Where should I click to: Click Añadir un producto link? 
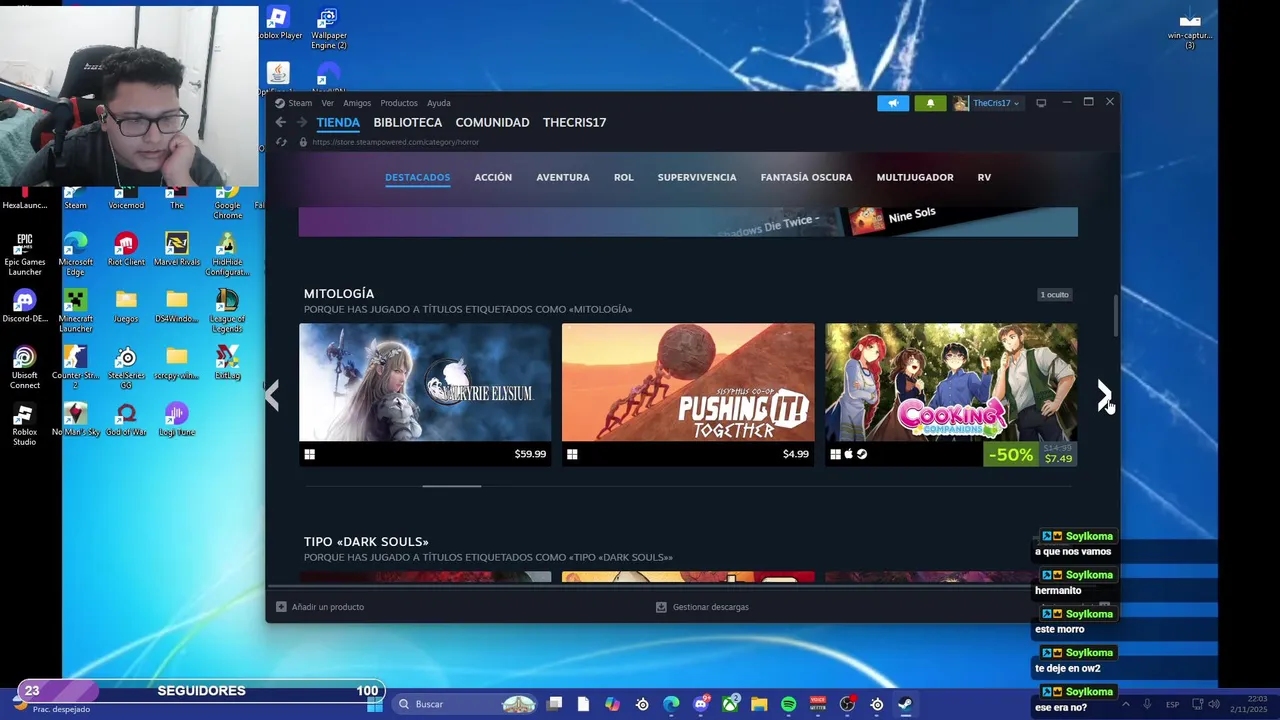(328, 607)
